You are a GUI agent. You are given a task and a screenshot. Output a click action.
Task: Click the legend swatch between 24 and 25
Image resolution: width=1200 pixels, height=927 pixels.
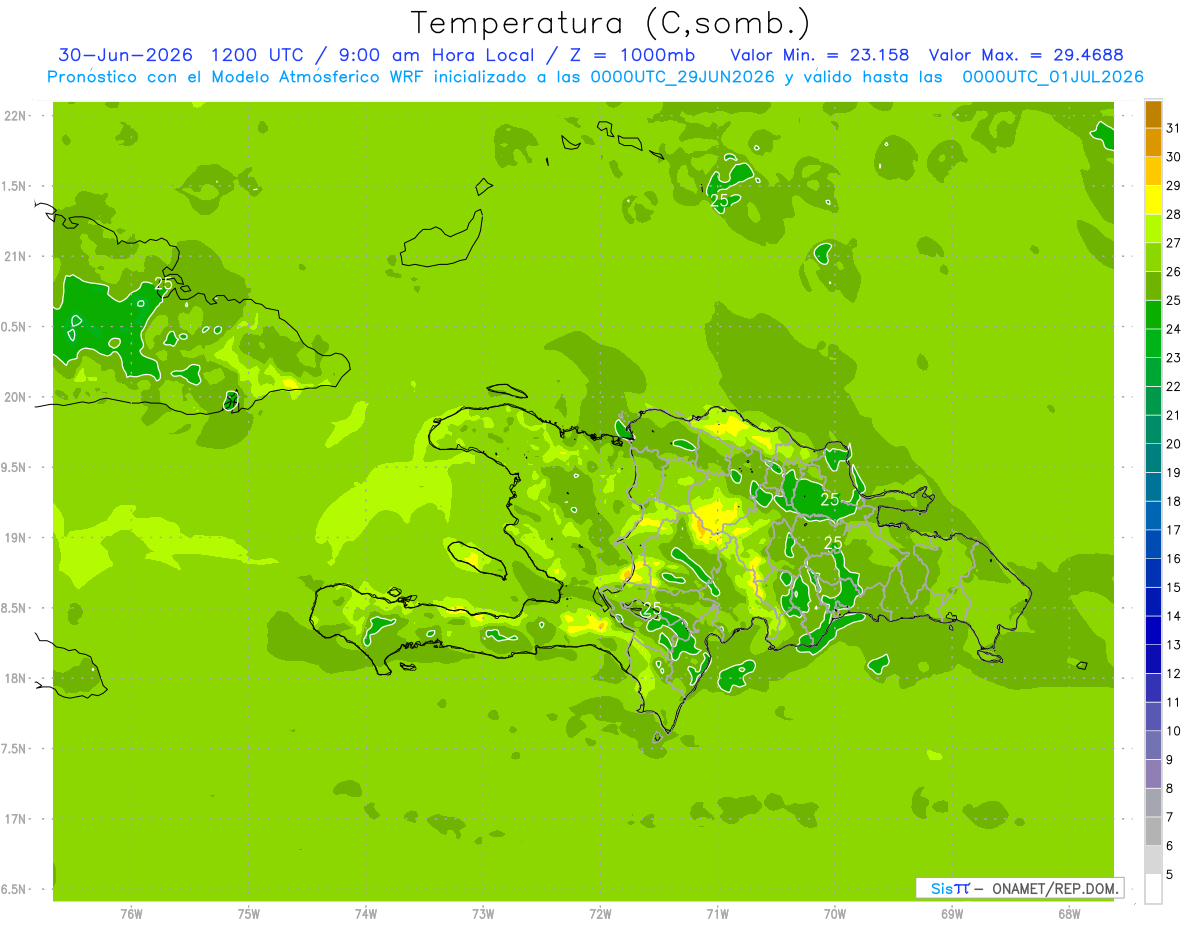[x=1153, y=315]
